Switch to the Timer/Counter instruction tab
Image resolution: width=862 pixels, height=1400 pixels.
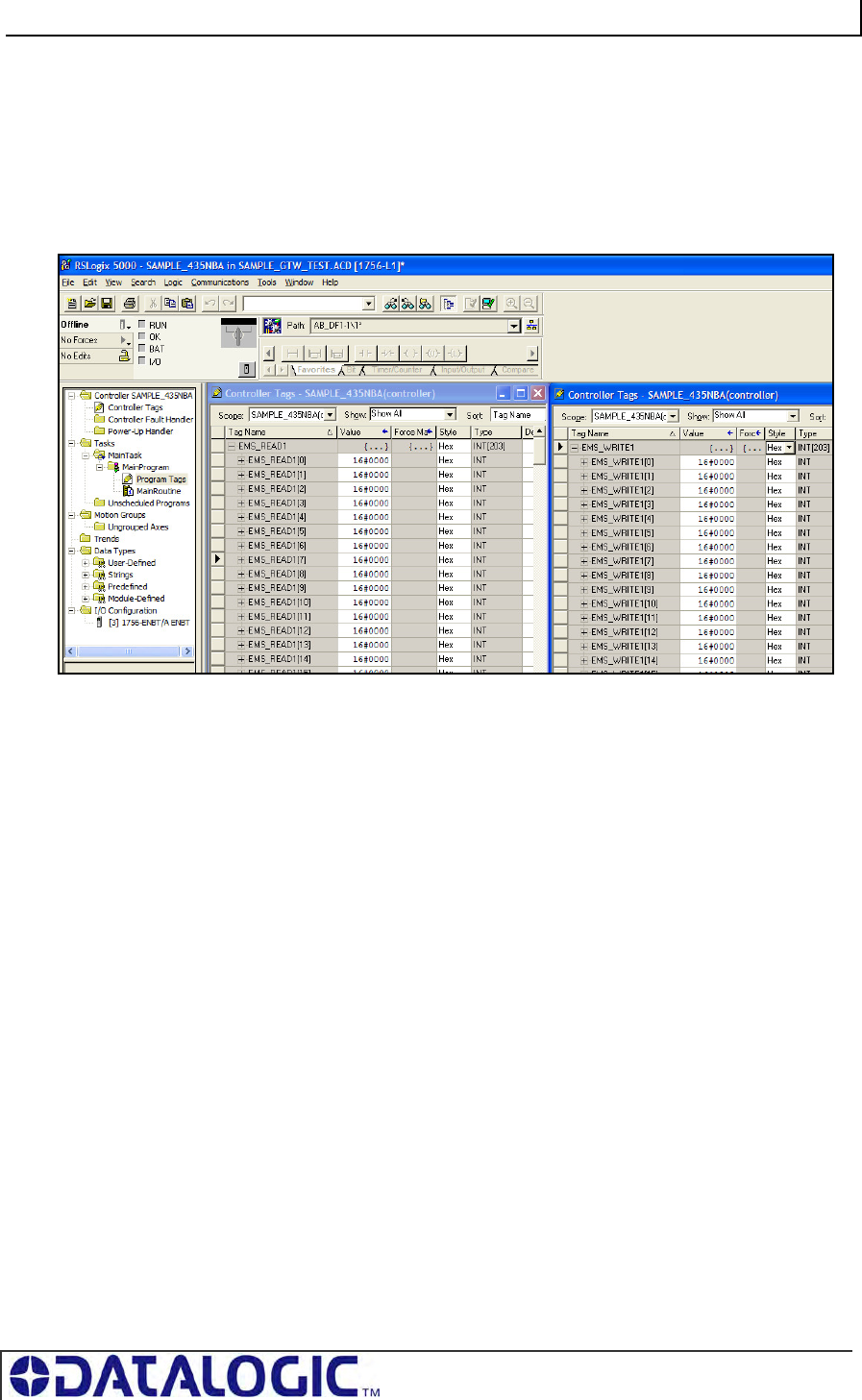click(396, 370)
